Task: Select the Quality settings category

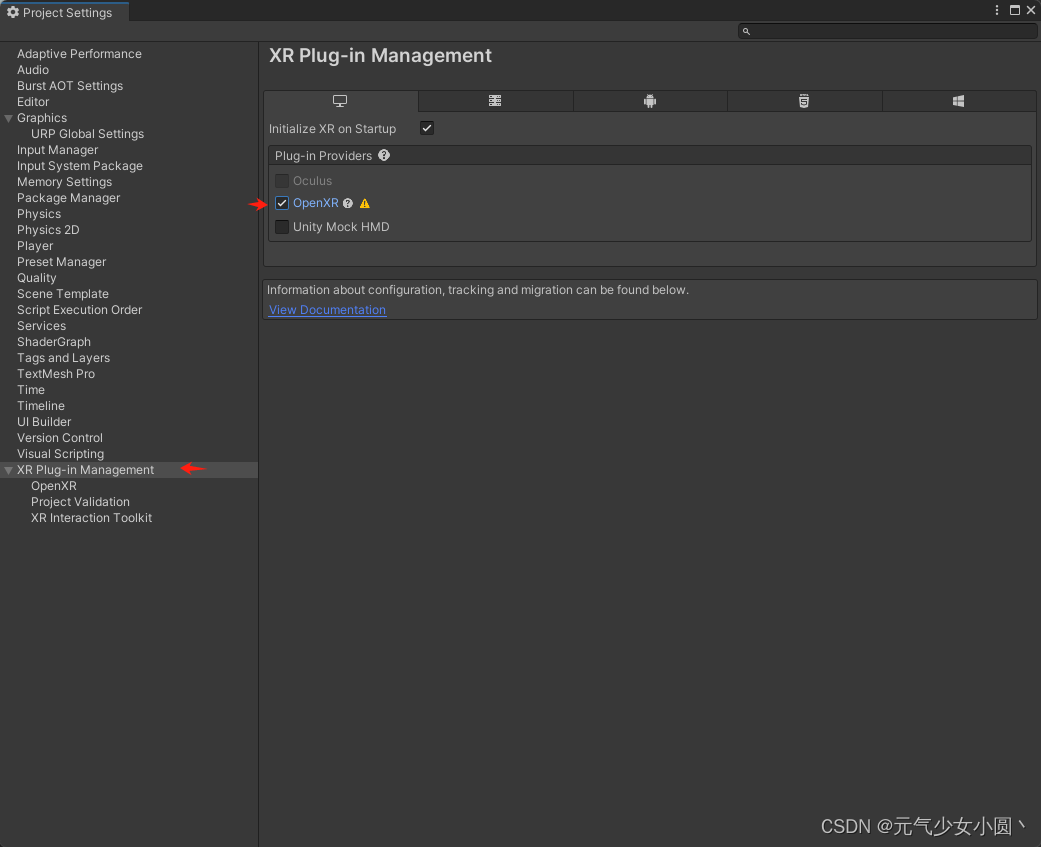Action: pyautogui.click(x=37, y=277)
